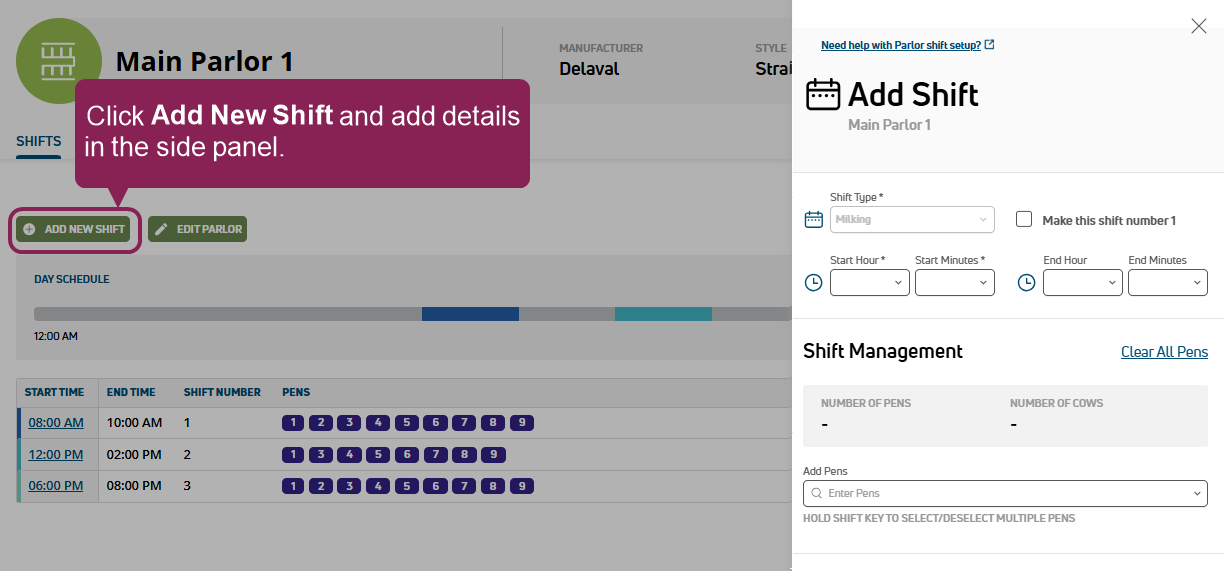Image resolution: width=1226 pixels, height=571 pixels.
Task: Open the End Hour dropdown
Action: coord(1082,283)
